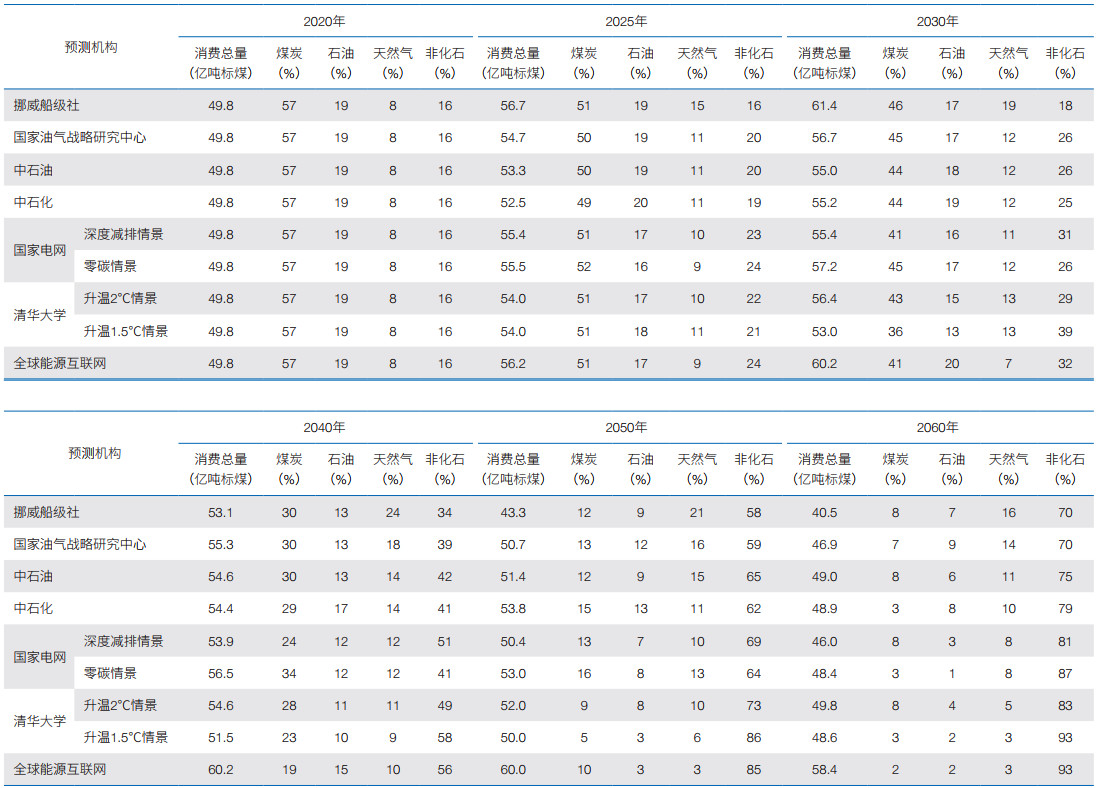Click 预测机构 header in the upper table

tap(91, 47)
